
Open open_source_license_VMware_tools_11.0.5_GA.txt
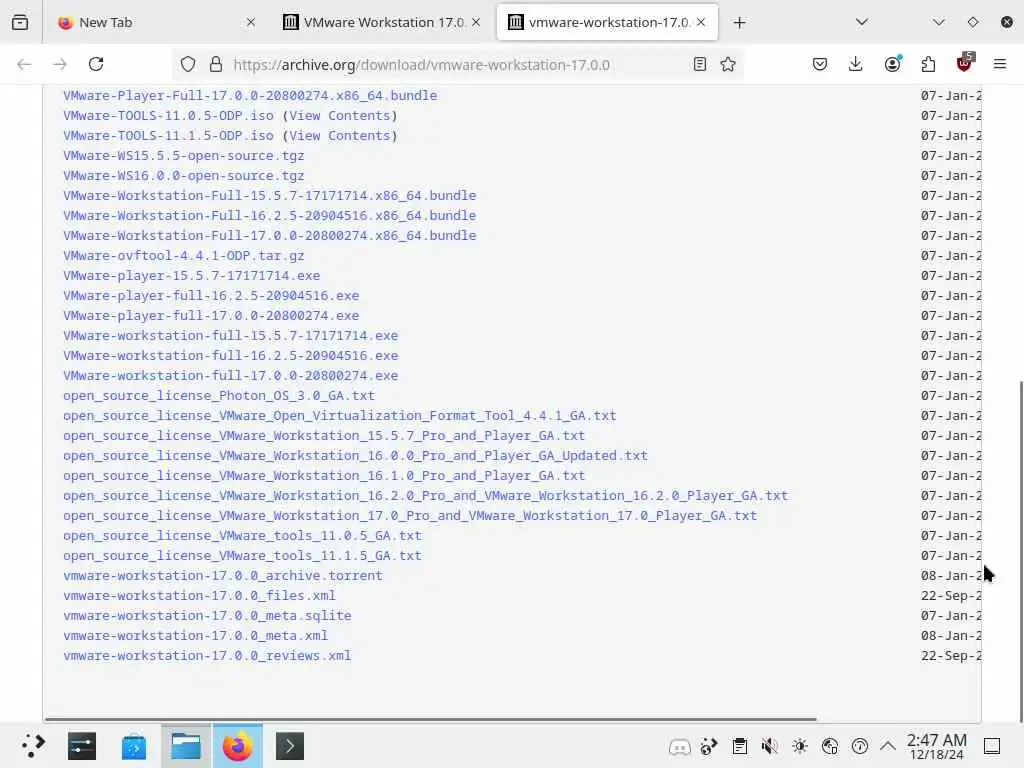[x=242, y=536]
